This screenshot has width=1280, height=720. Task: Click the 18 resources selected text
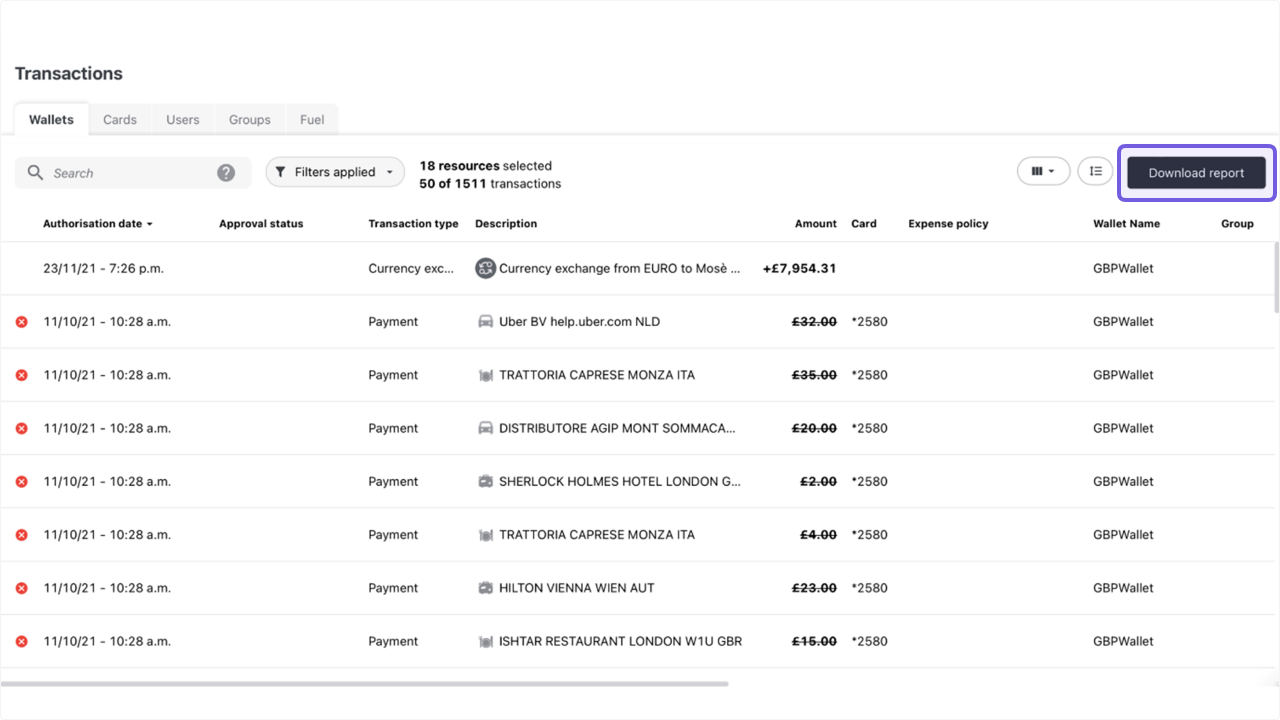[x=486, y=166]
